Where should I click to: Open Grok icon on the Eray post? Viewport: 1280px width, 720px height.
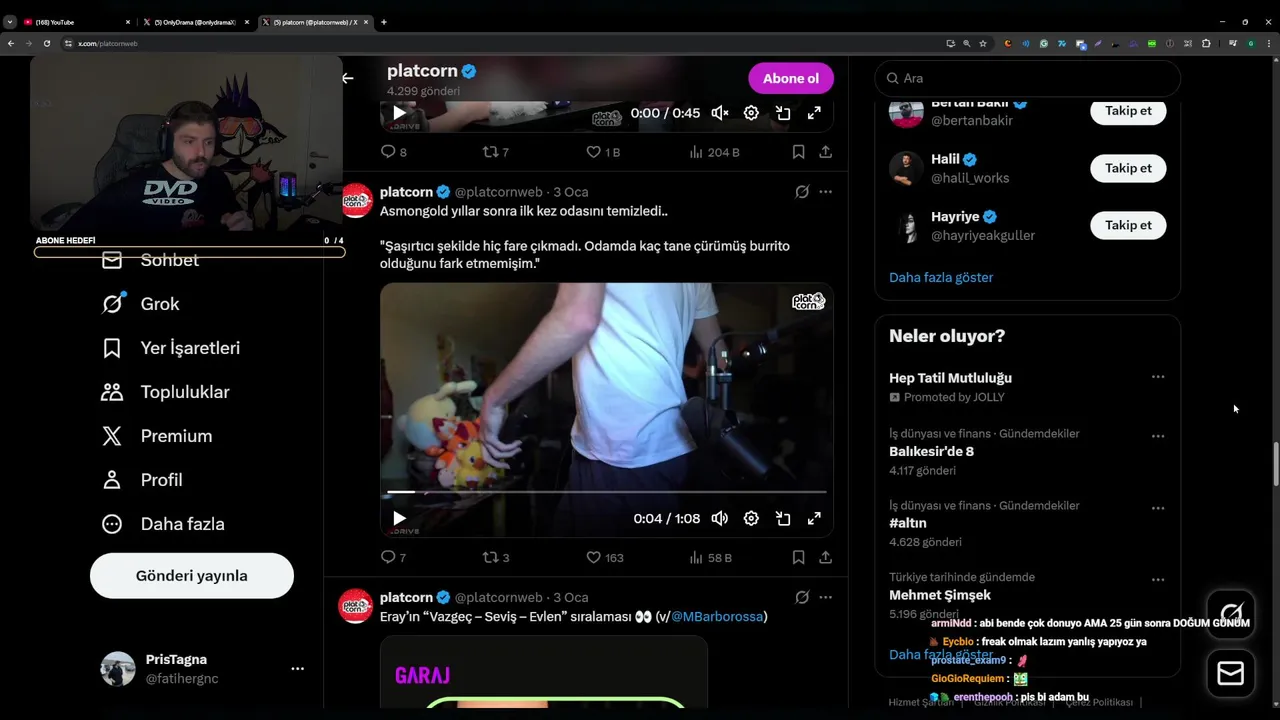(x=802, y=597)
